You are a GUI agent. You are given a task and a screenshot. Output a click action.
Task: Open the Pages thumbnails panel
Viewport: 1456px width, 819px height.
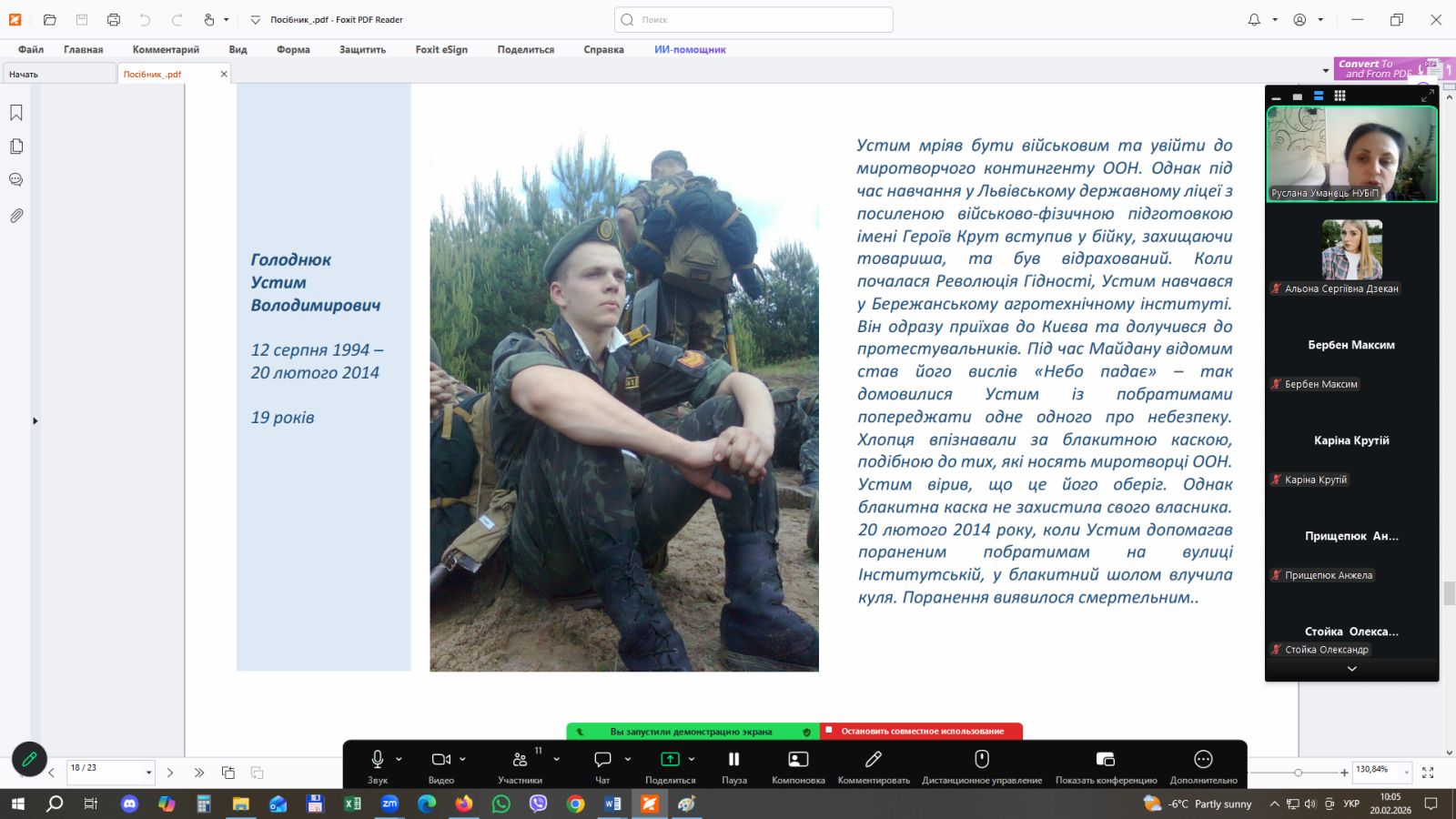click(x=16, y=147)
